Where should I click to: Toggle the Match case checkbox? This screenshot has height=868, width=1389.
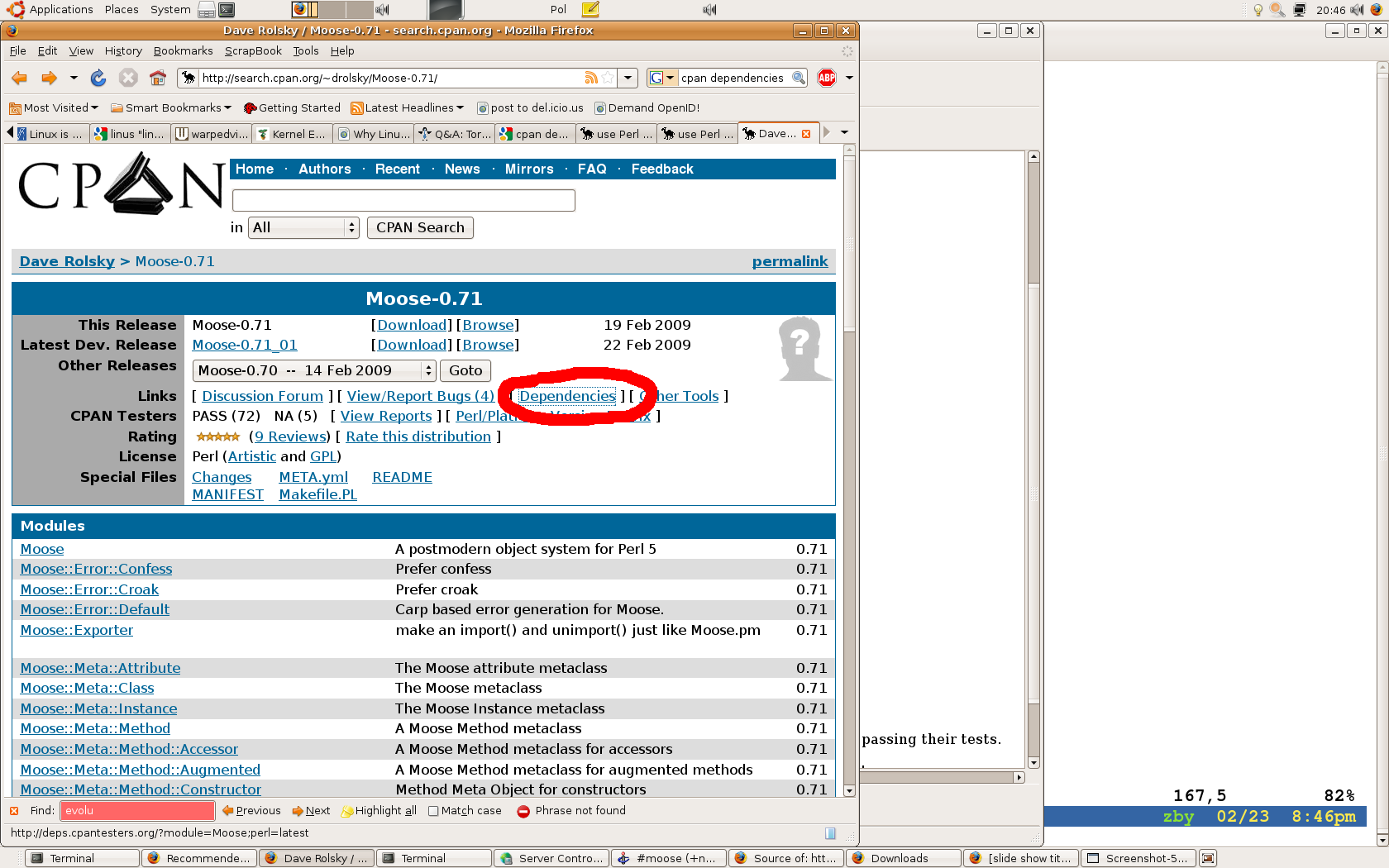[433, 811]
